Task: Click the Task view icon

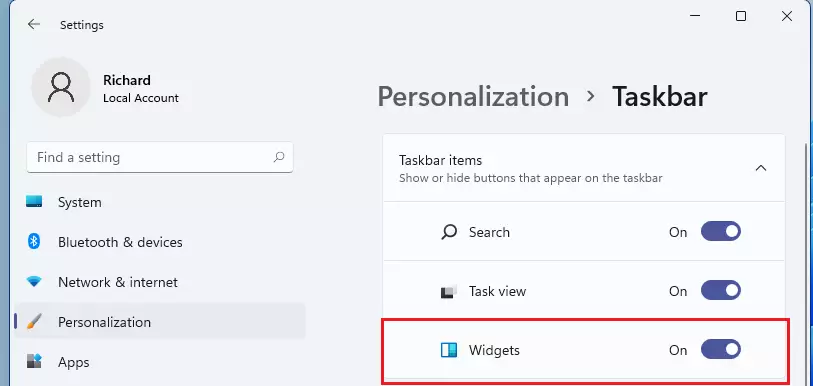Action: [x=449, y=291]
